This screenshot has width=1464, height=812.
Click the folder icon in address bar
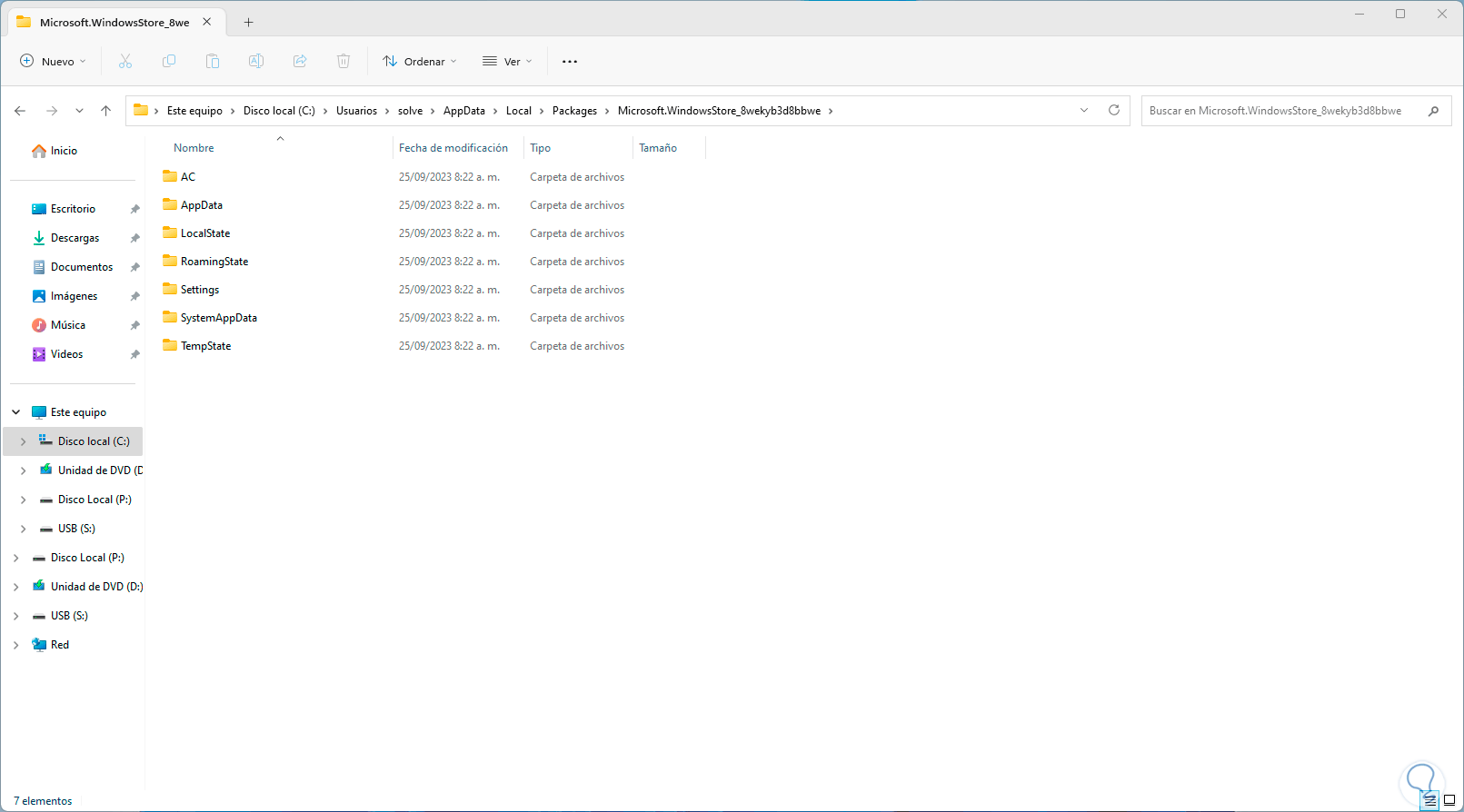pos(141,110)
